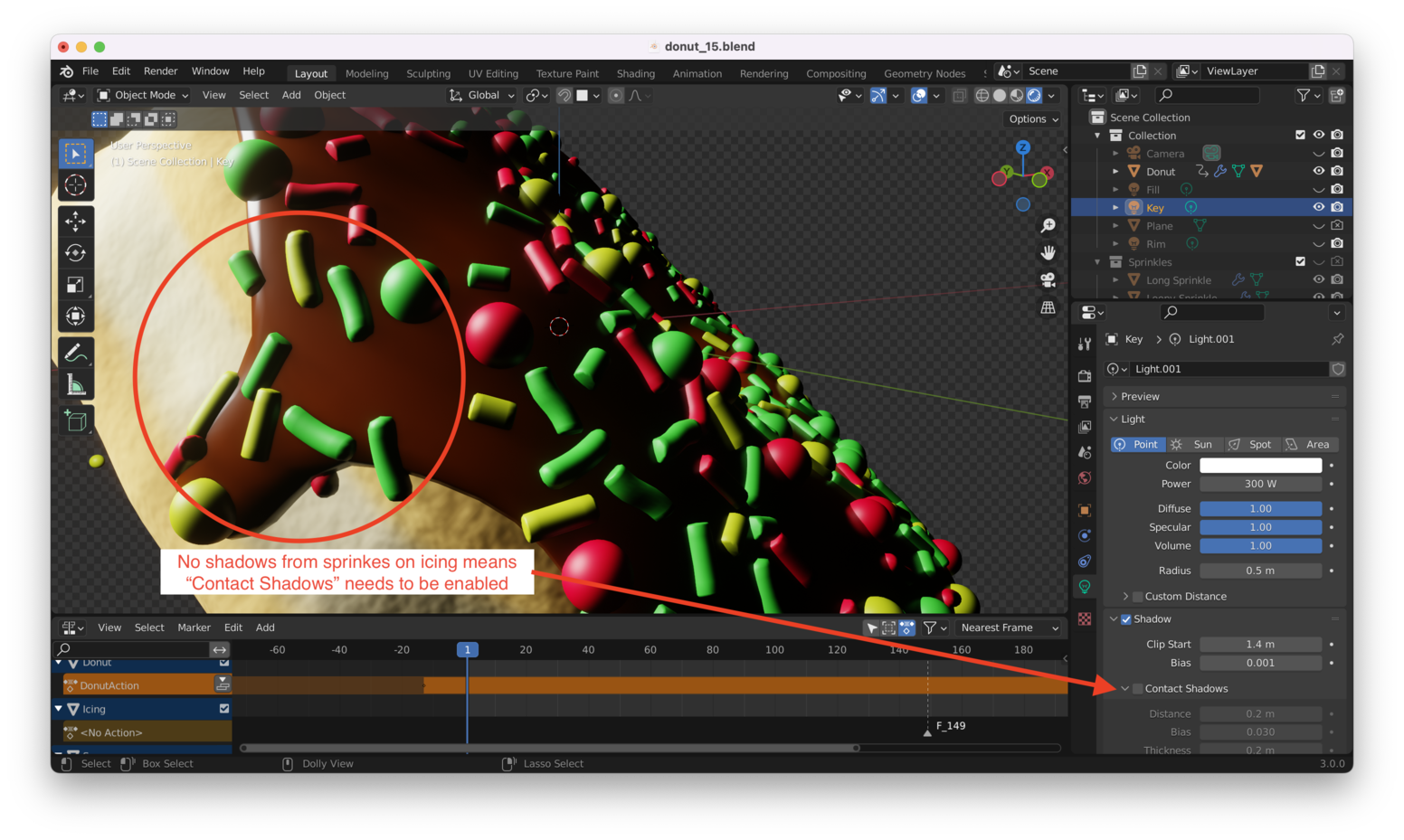Click the F_149 timeline marker

click(x=927, y=731)
